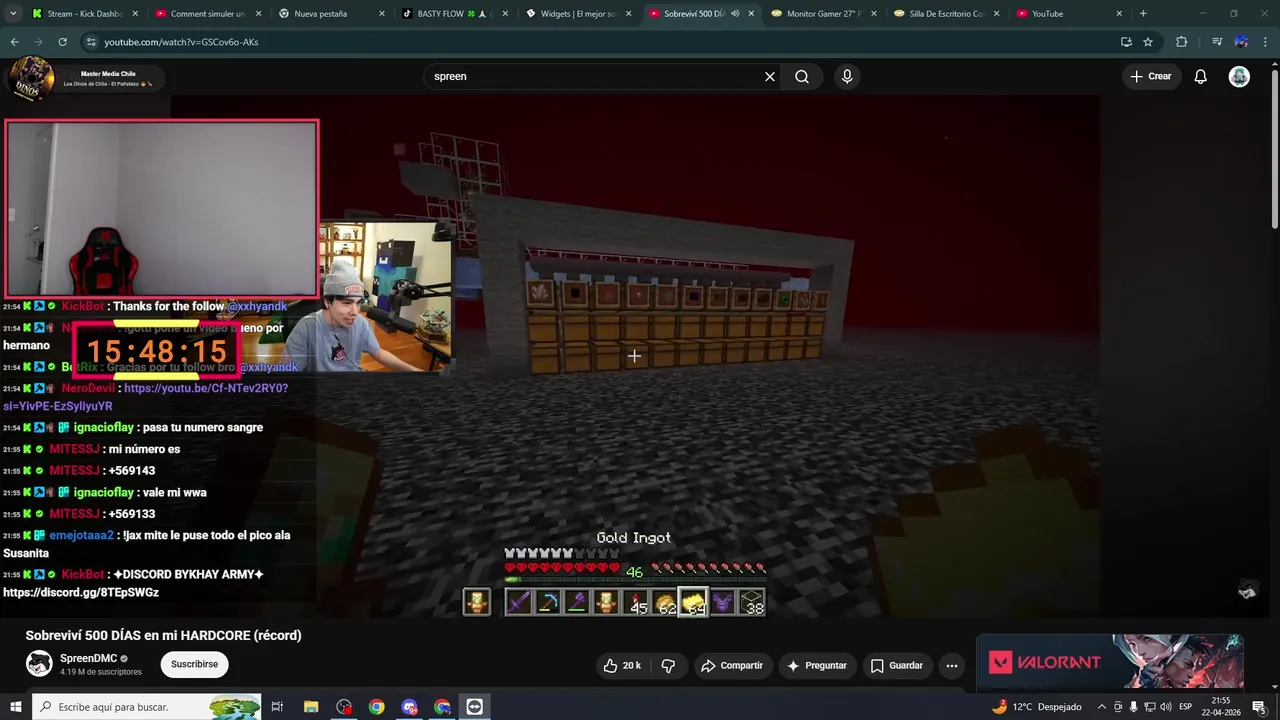Click the Master Media Chile logo

(x=30, y=78)
